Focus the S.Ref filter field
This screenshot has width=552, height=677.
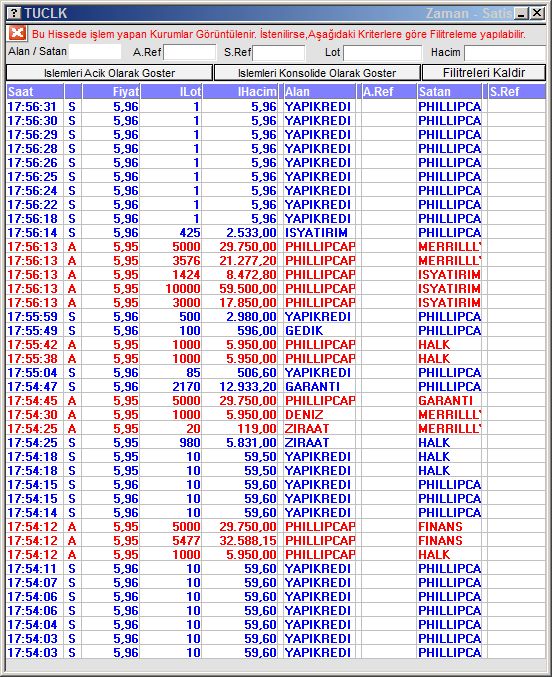pyautogui.click(x=279, y=53)
